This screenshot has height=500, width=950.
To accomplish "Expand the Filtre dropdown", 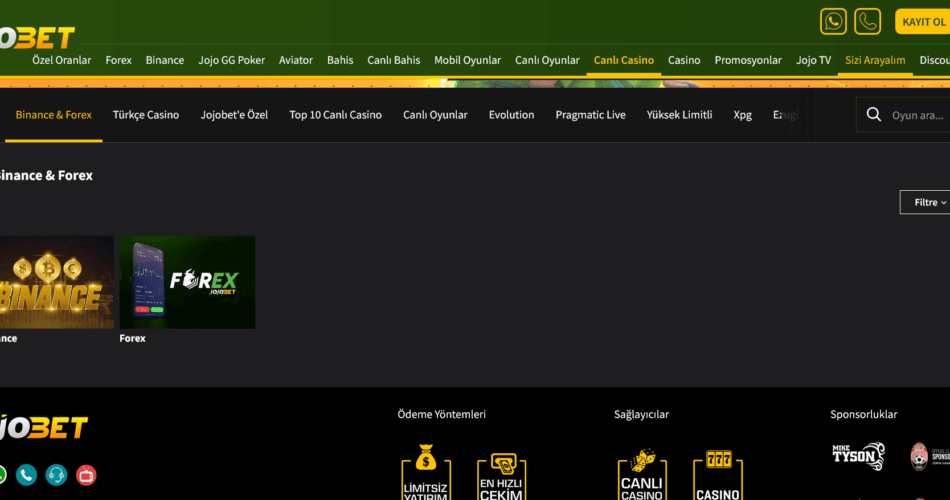I will click(x=927, y=202).
